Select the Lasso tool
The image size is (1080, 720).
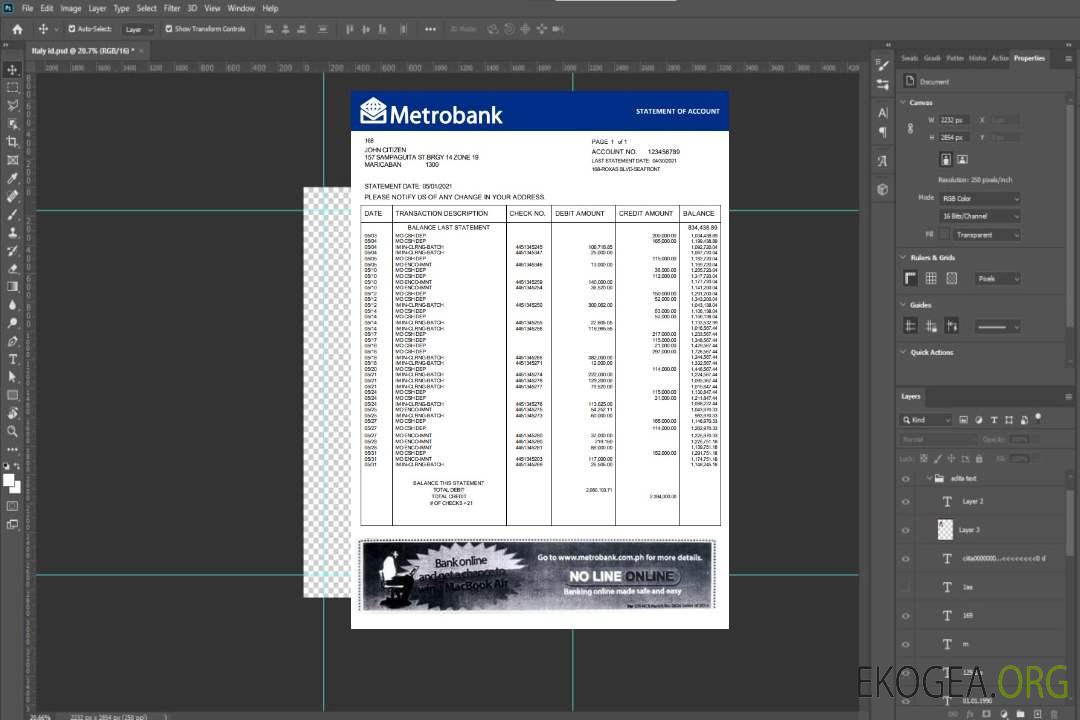[12, 106]
